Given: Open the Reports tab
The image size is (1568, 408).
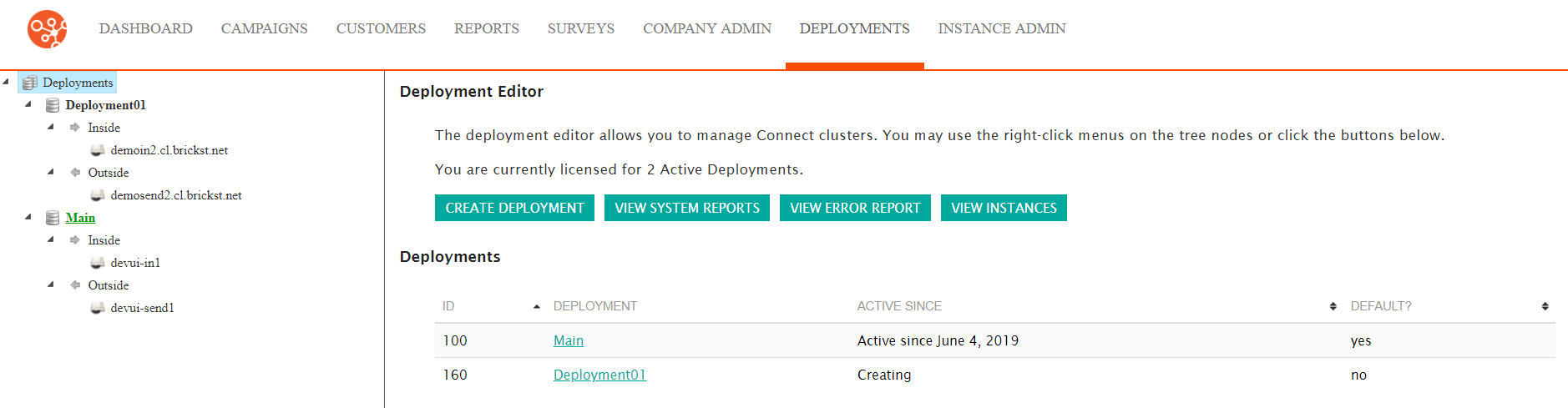Looking at the screenshot, I should 487,28.
